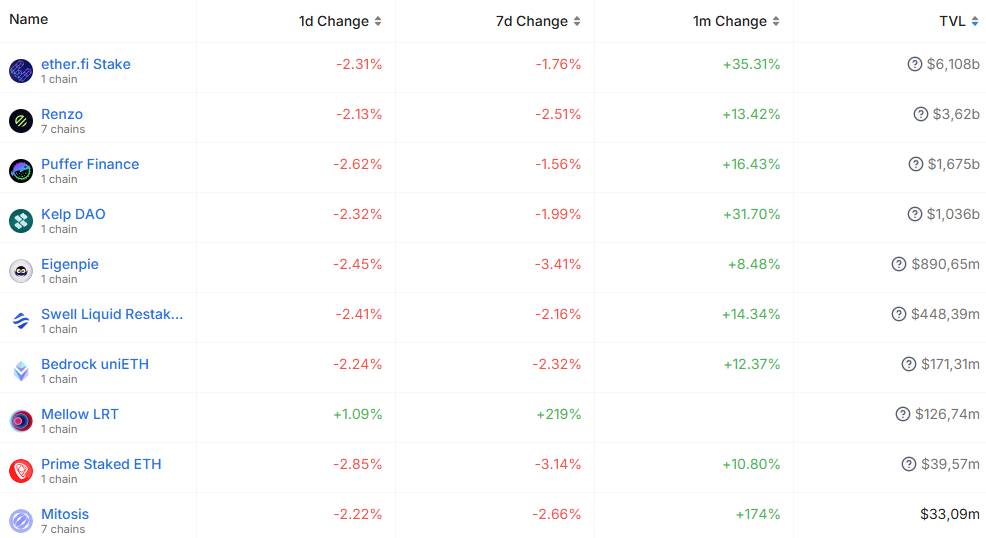Click the Prime Staked ETH logo
This screenshot has height=538, width=986.
[21, 471]
